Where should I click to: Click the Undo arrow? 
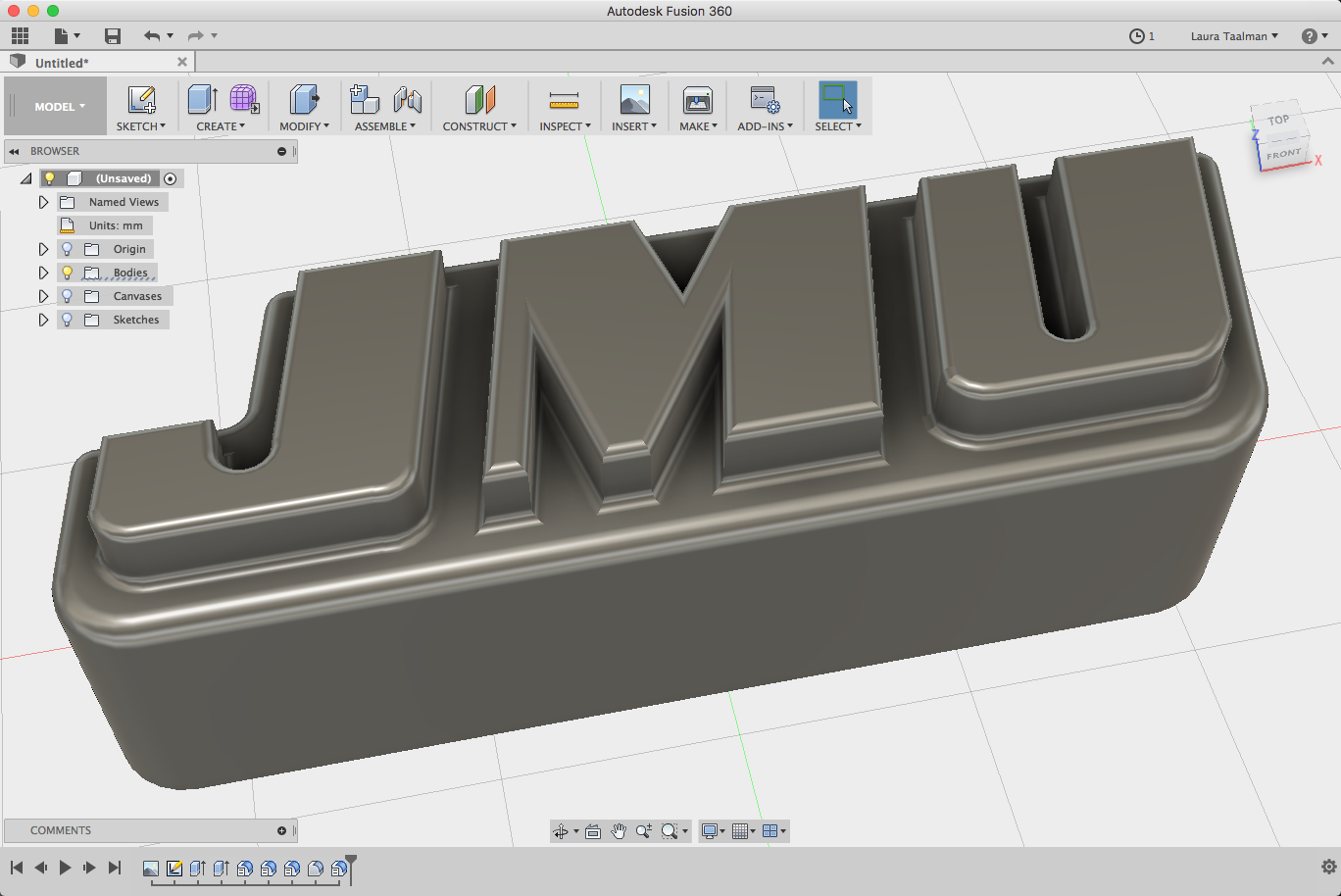(x=152, y=36)
